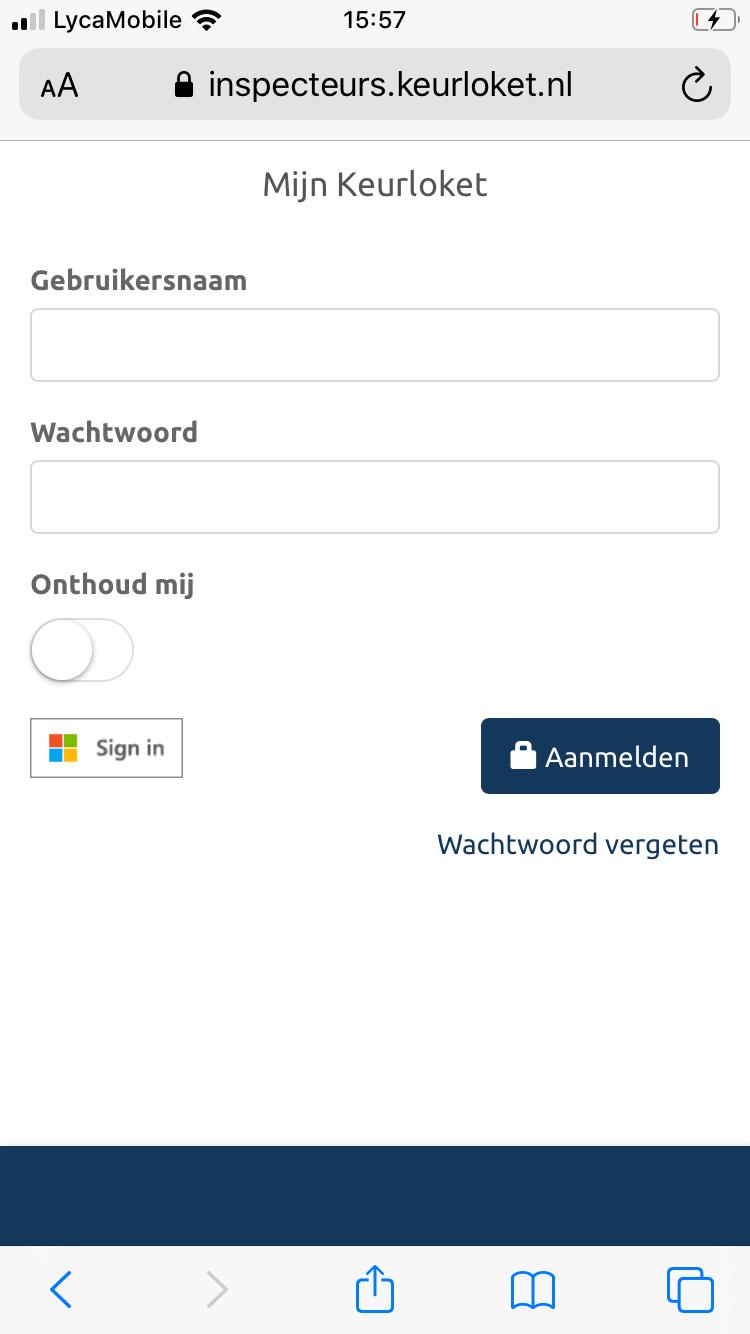Tap the Wi-Fi status icon
Screen dimensions: 750x1334
208,20
